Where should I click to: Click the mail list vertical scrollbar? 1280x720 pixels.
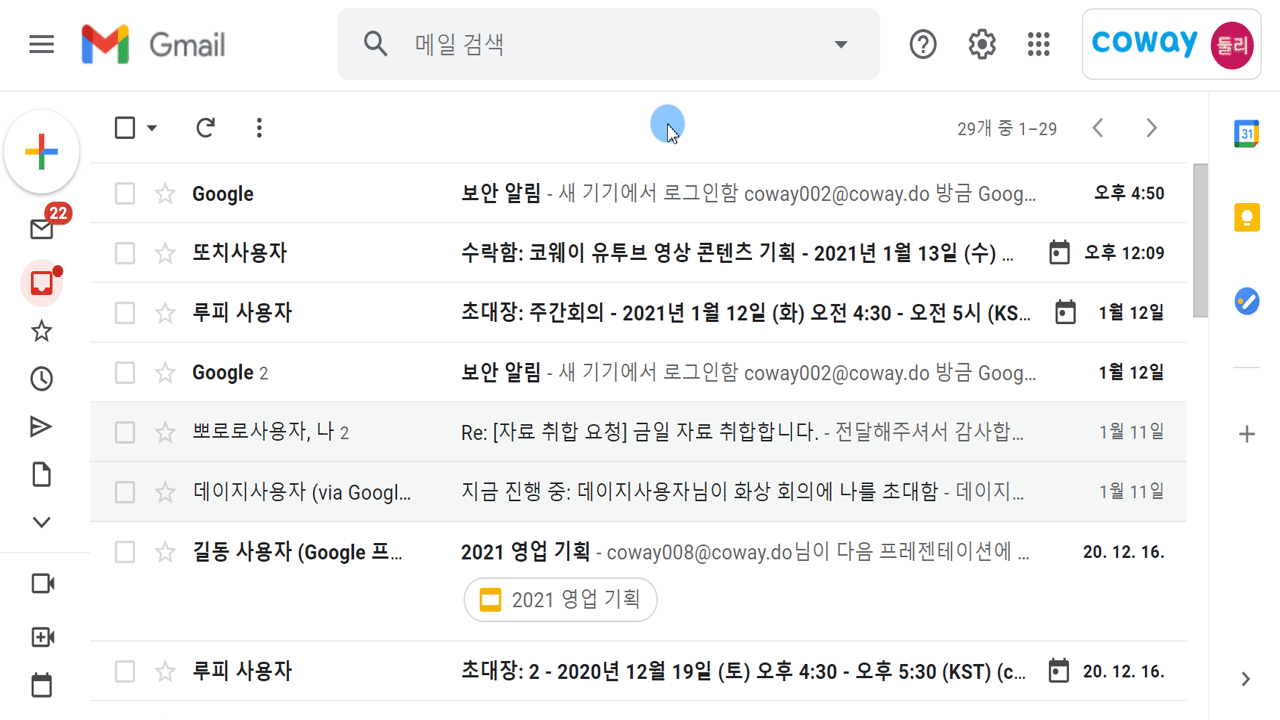1200,241
